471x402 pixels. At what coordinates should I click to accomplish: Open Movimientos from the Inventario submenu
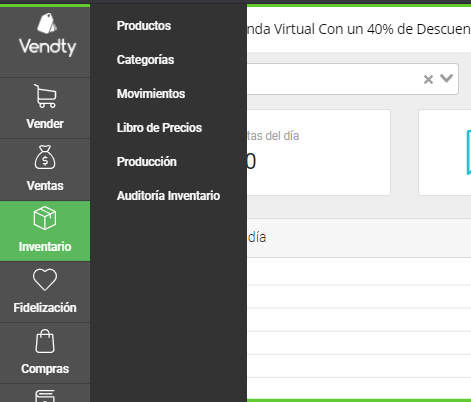click(x=151, y=94)
